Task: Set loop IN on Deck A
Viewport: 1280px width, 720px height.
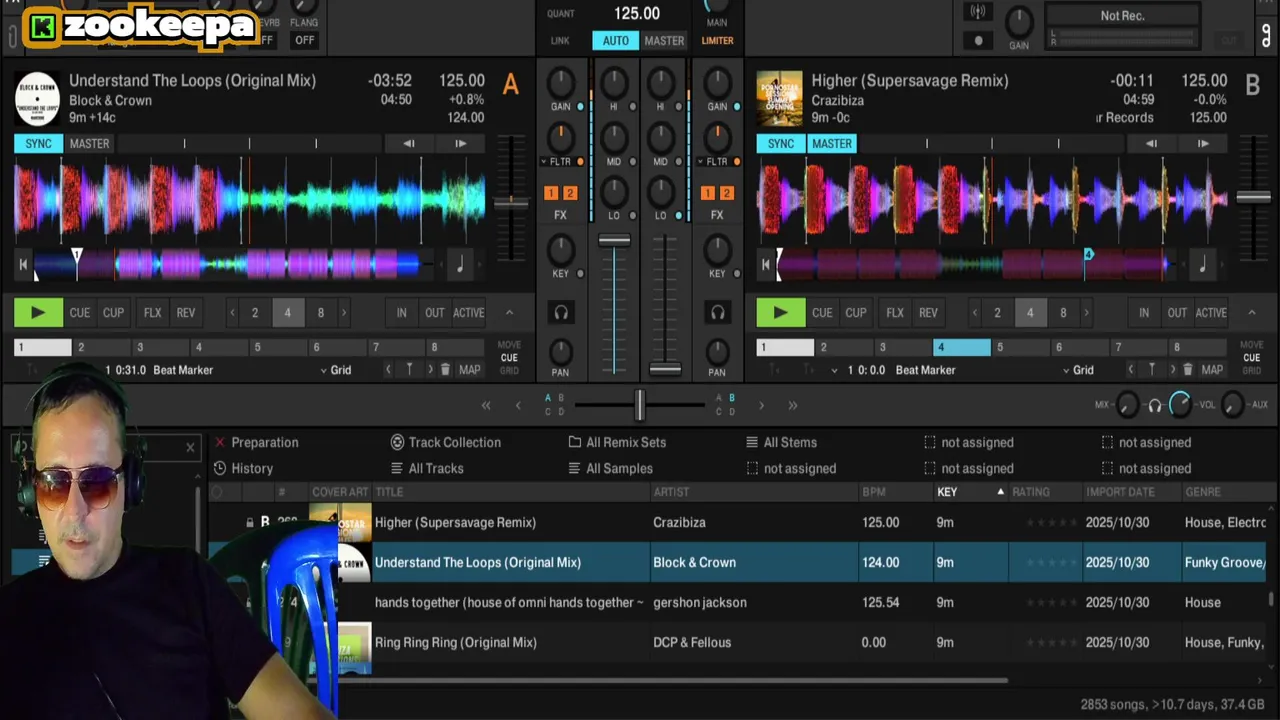Action: (401, 313)
